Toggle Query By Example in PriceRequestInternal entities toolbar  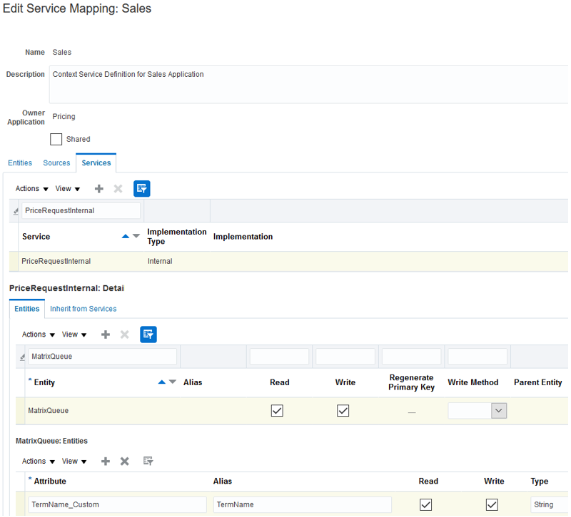148,334
